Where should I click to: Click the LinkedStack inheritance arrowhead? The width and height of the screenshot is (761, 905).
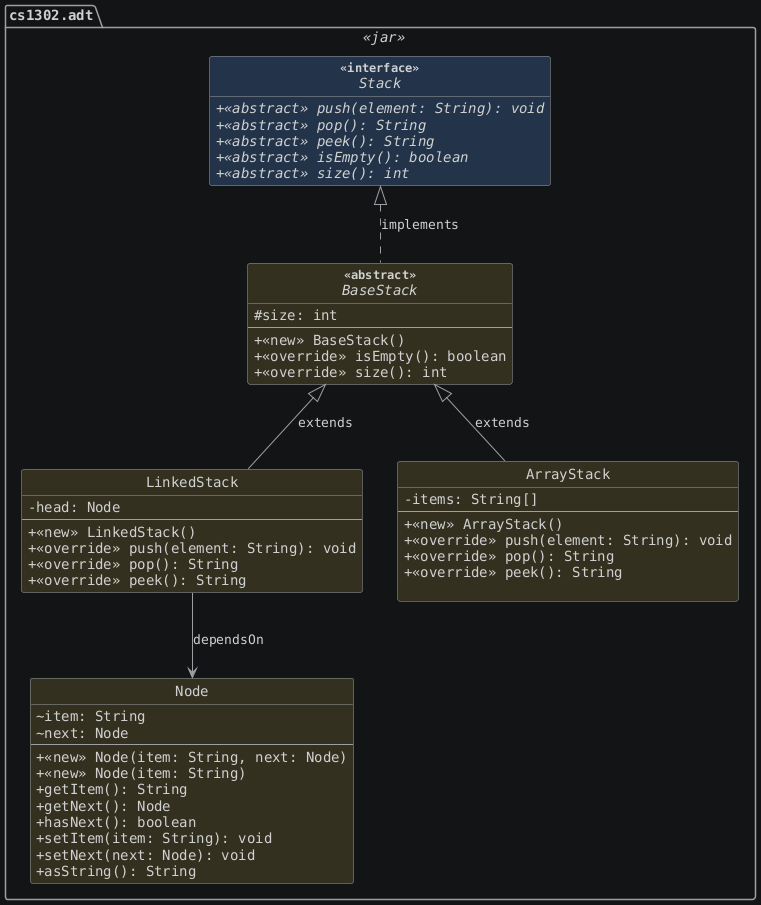pyautogui.click(x=317, y=392)
